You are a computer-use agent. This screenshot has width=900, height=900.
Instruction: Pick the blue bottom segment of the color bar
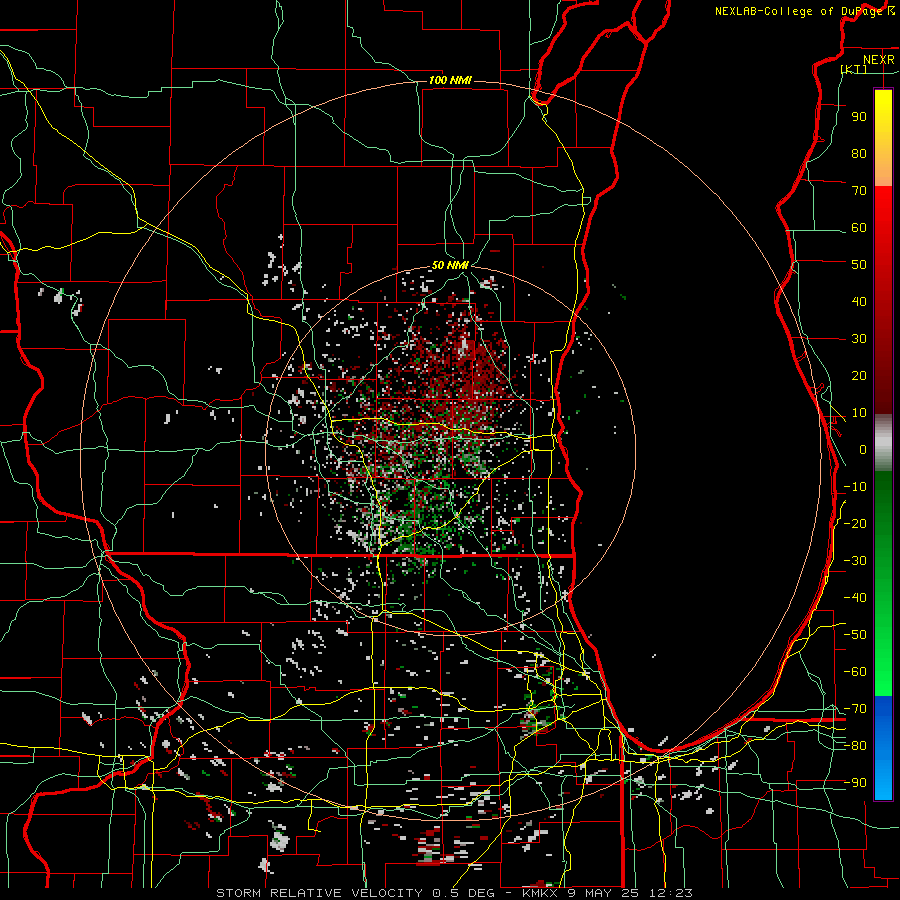click(883, 748)
